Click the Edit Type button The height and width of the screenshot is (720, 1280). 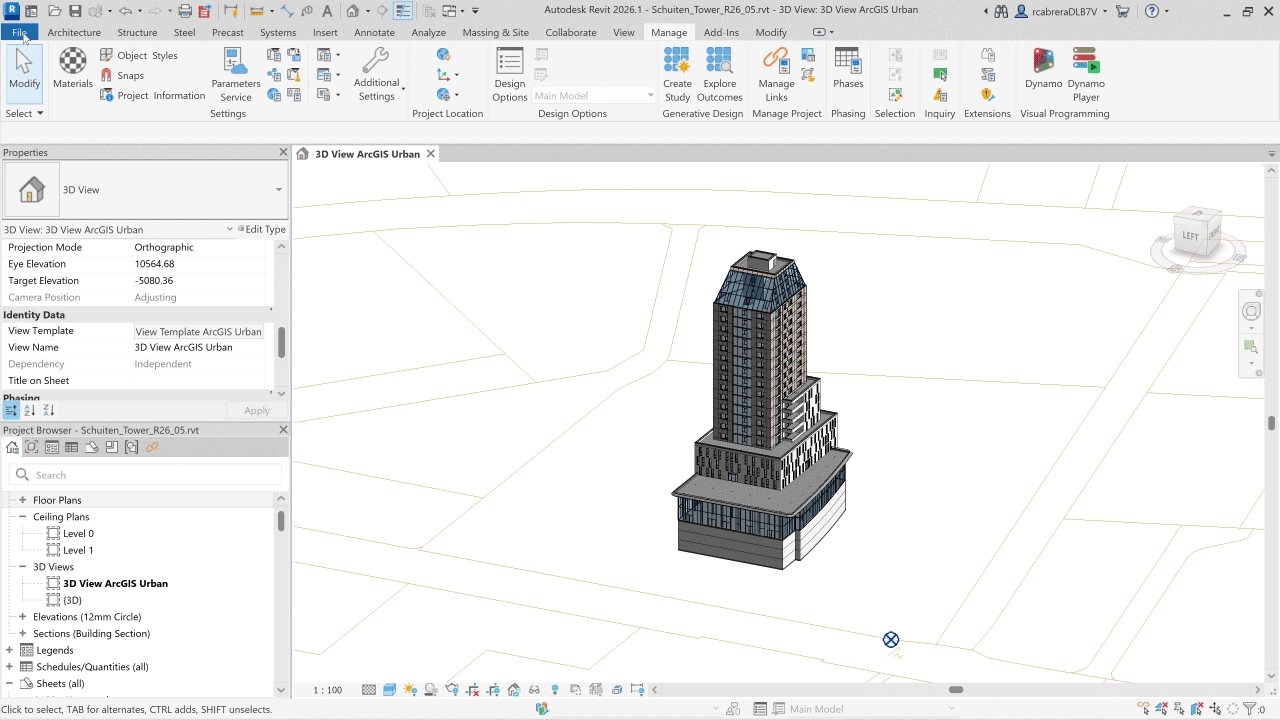coord(262,229)
